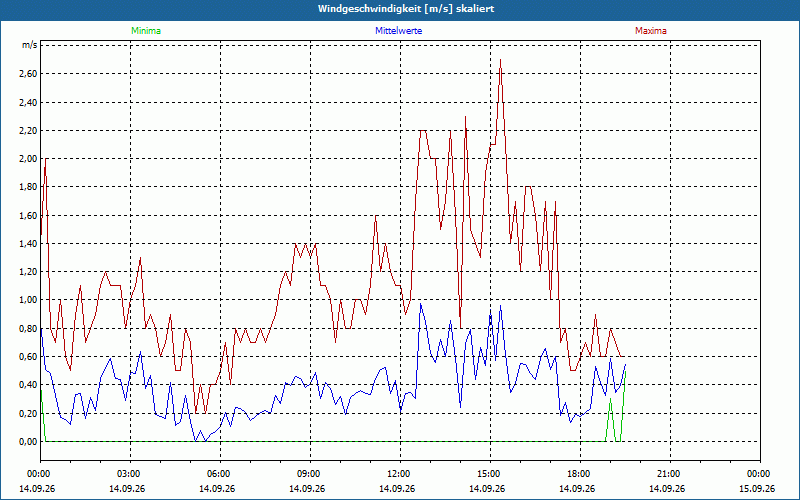
Task: Click the '14.09.26' date below 03:00
Action: click(x=127, y=488)
